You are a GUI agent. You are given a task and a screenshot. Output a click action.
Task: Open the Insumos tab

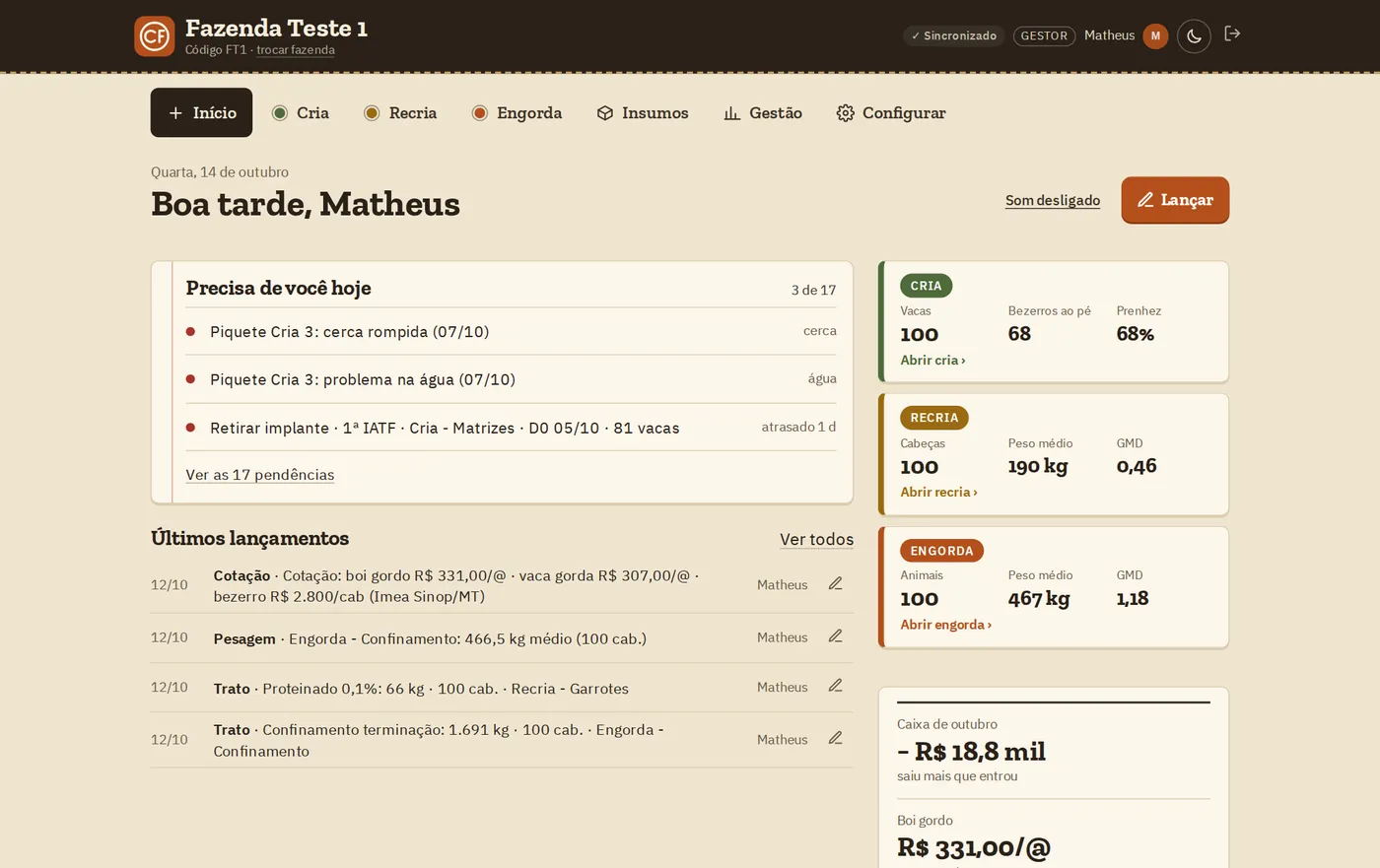pyautogui.click(x=643, y=112)
